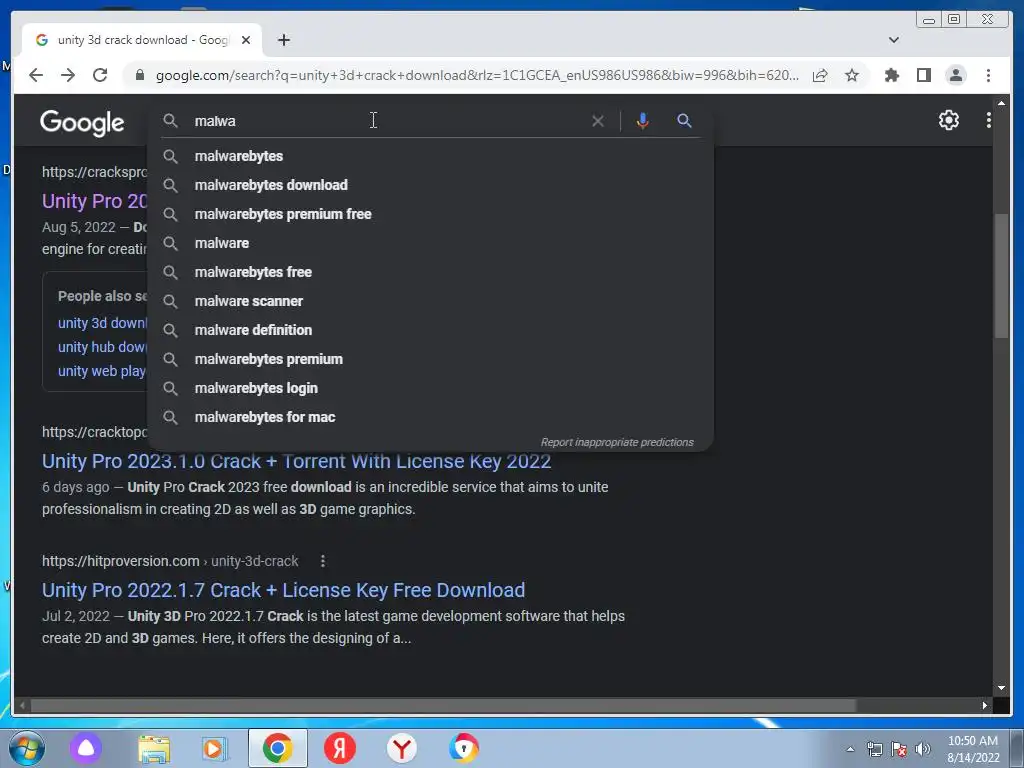Select the unity 3d crack download tab
This screenshot has width=1024, height=768.
click(141, 40)
